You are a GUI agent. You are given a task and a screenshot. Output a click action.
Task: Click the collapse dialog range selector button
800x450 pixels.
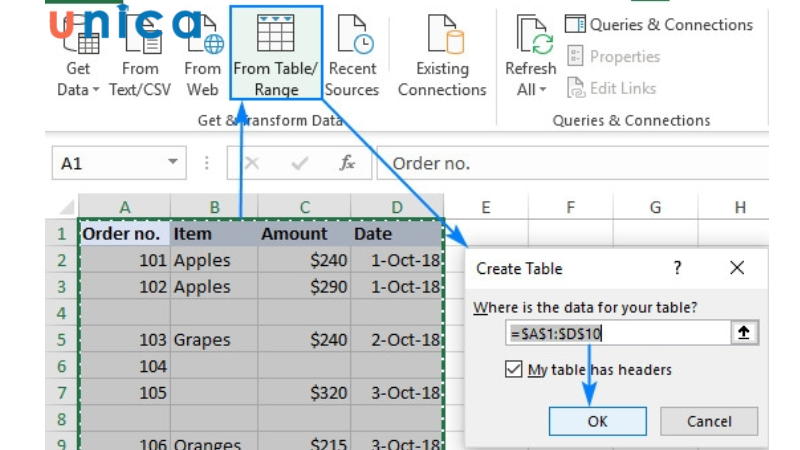[743, 334]
